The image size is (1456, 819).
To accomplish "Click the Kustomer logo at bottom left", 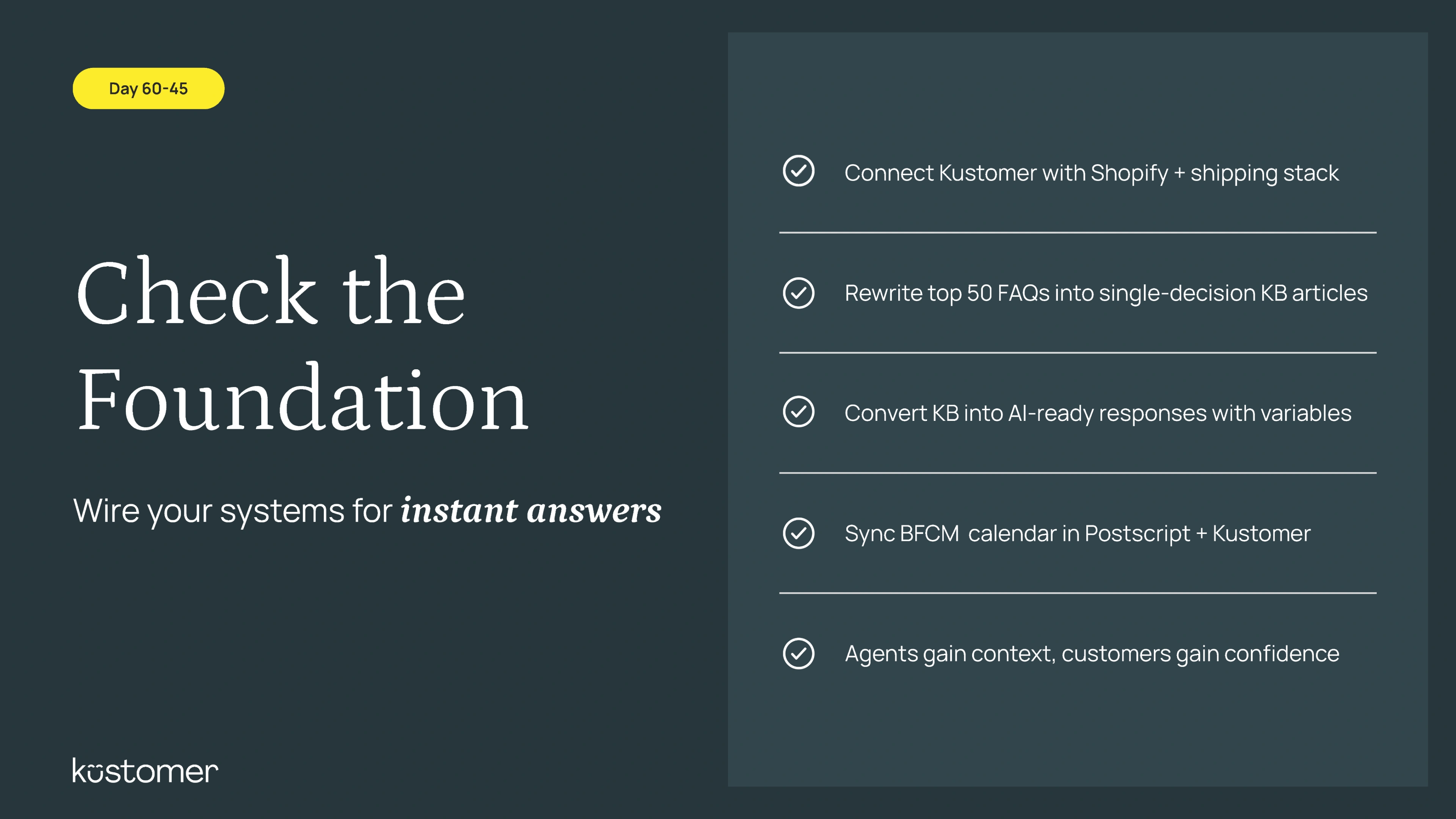I will (x=145, y=771).
